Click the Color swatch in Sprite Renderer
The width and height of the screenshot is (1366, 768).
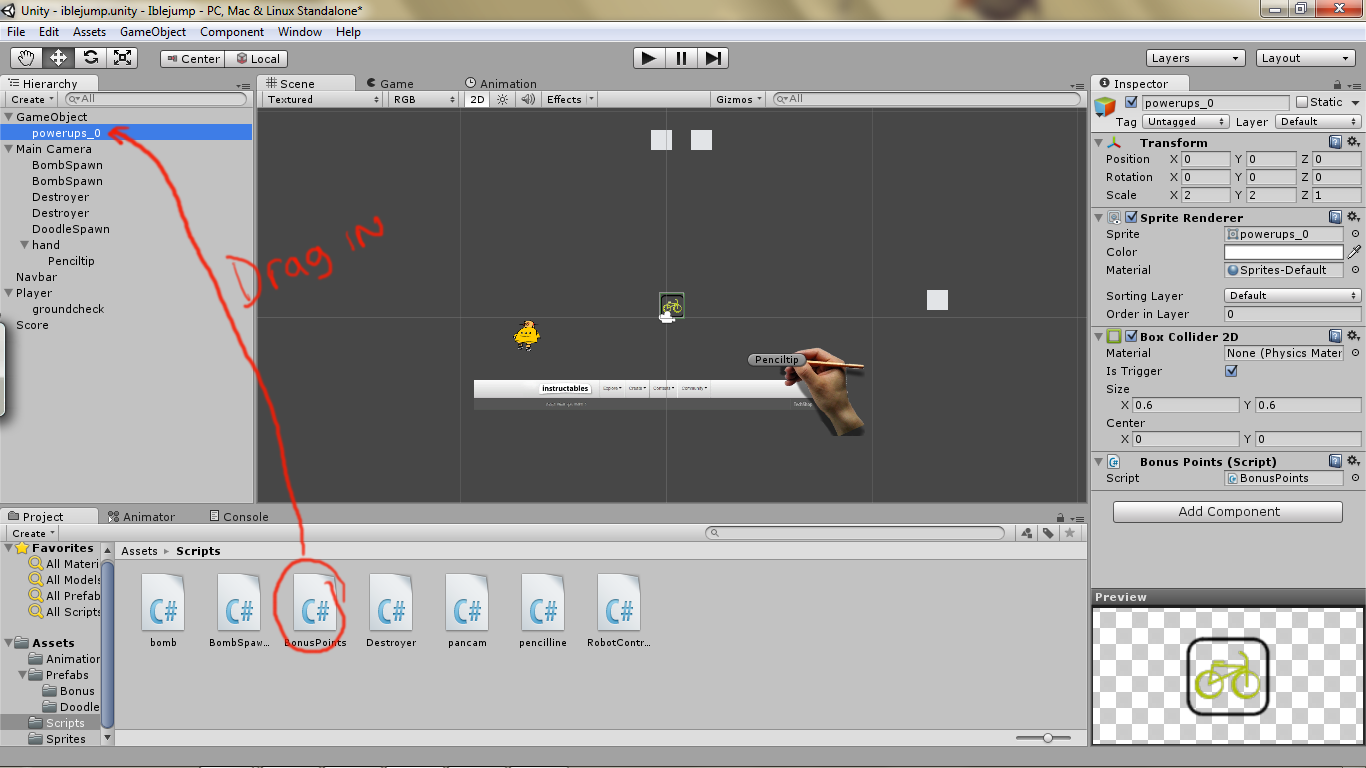1284,252
